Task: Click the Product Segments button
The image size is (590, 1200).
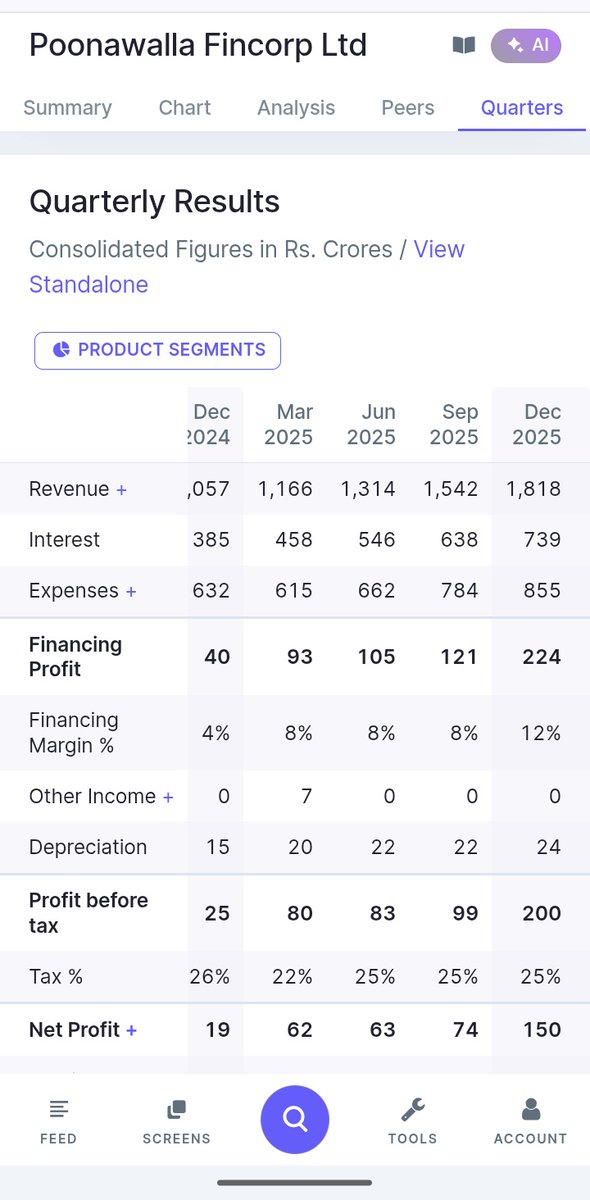Action: [158, 350]
